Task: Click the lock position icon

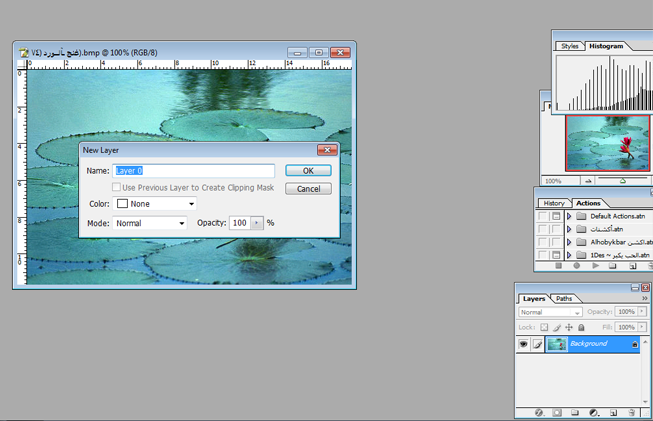Action: click(x=569, y=327)
